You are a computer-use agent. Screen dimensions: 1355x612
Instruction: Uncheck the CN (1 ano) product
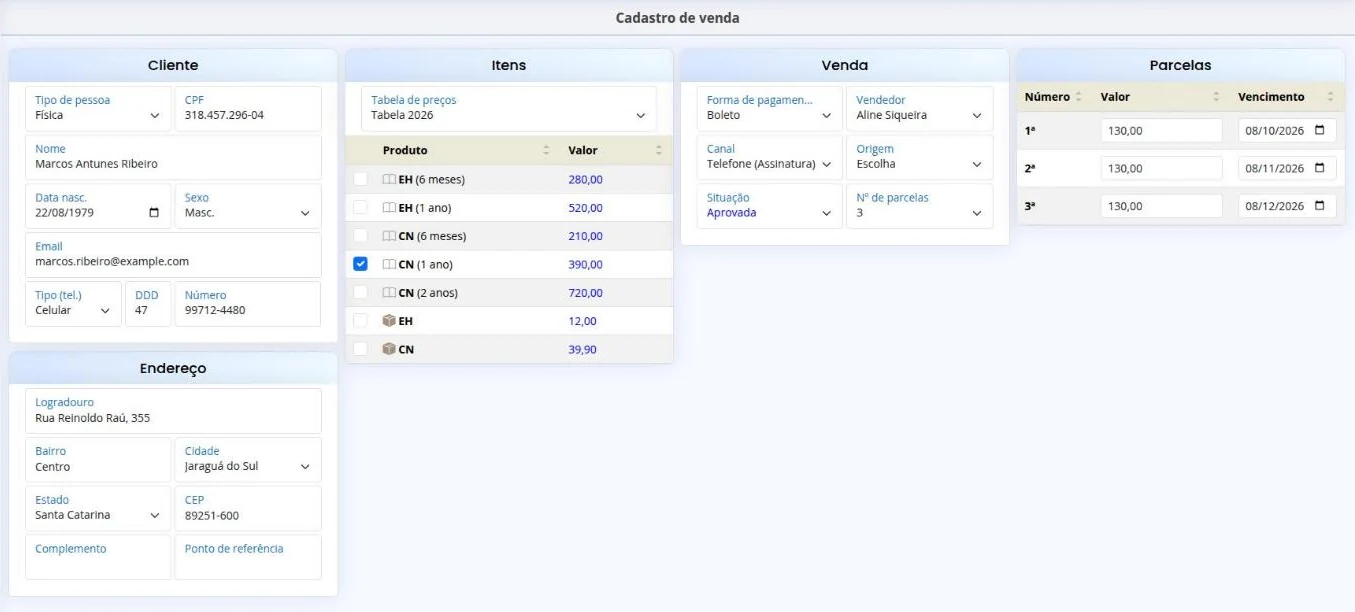click(x=361, y=264)
